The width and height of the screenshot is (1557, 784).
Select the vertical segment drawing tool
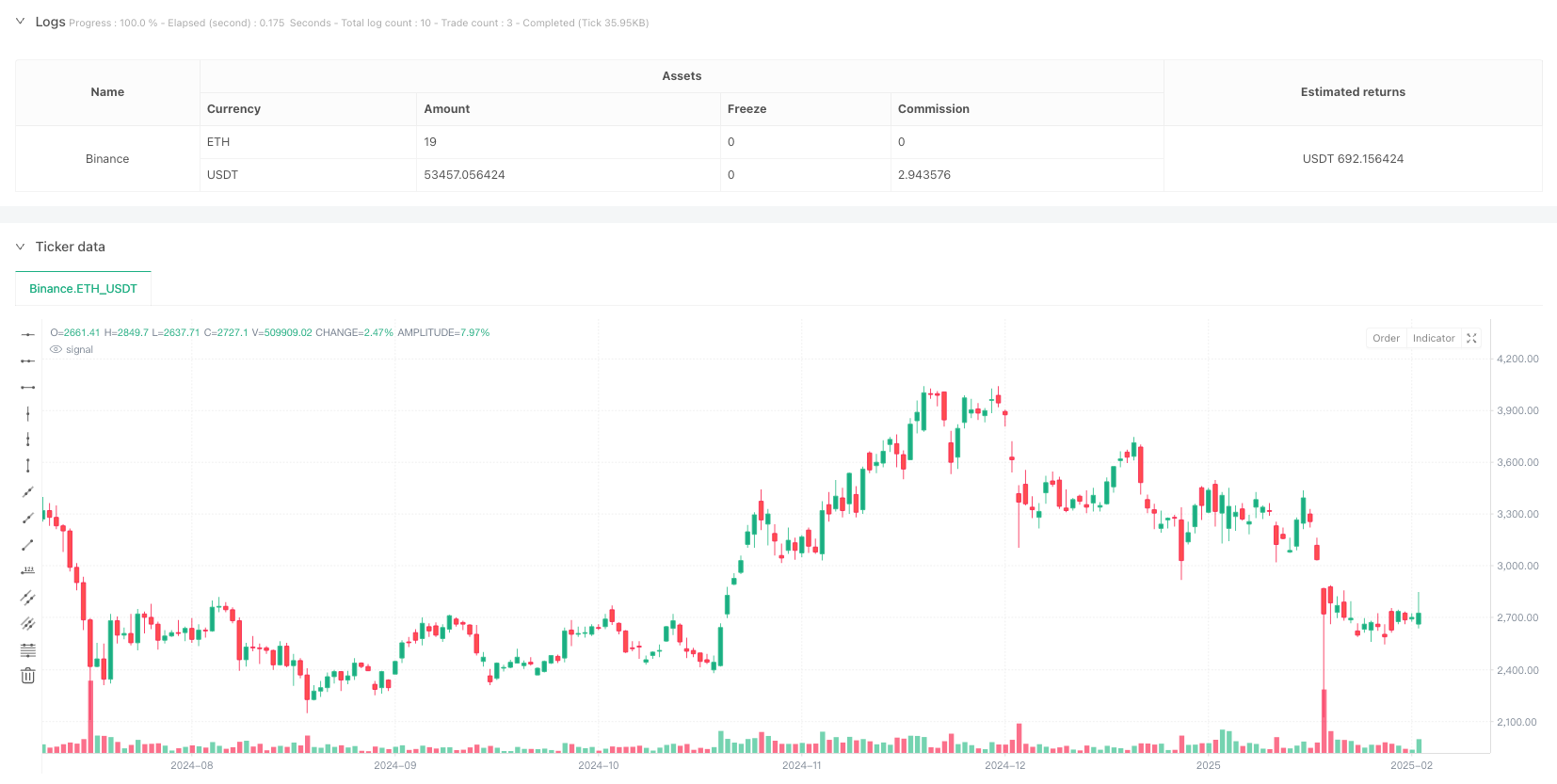(28, 465)
